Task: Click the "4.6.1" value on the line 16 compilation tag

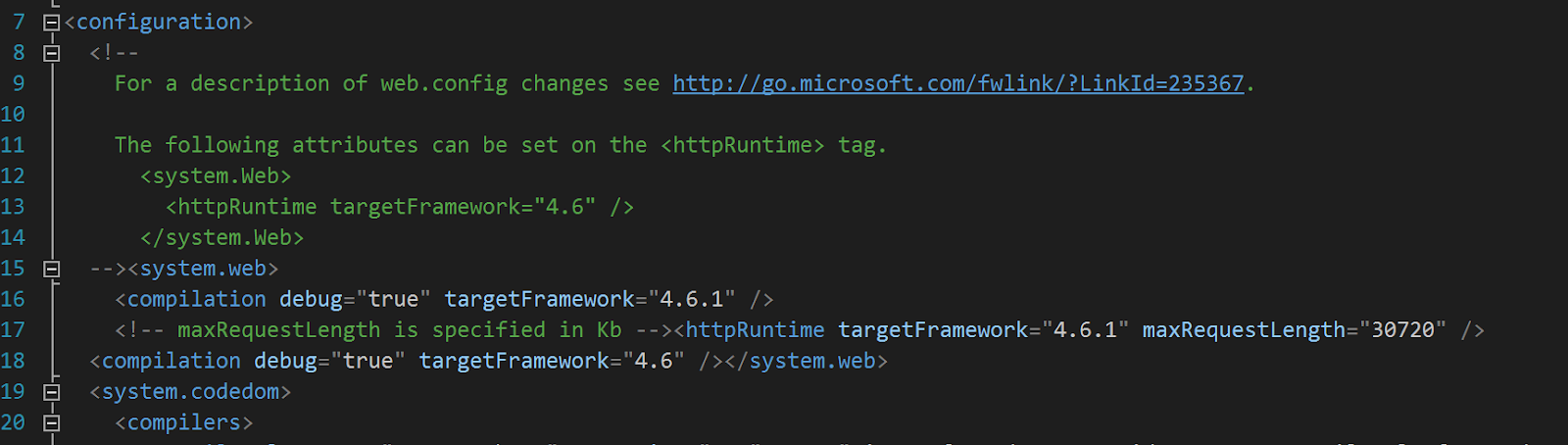Action: click(x=692, y=299)
